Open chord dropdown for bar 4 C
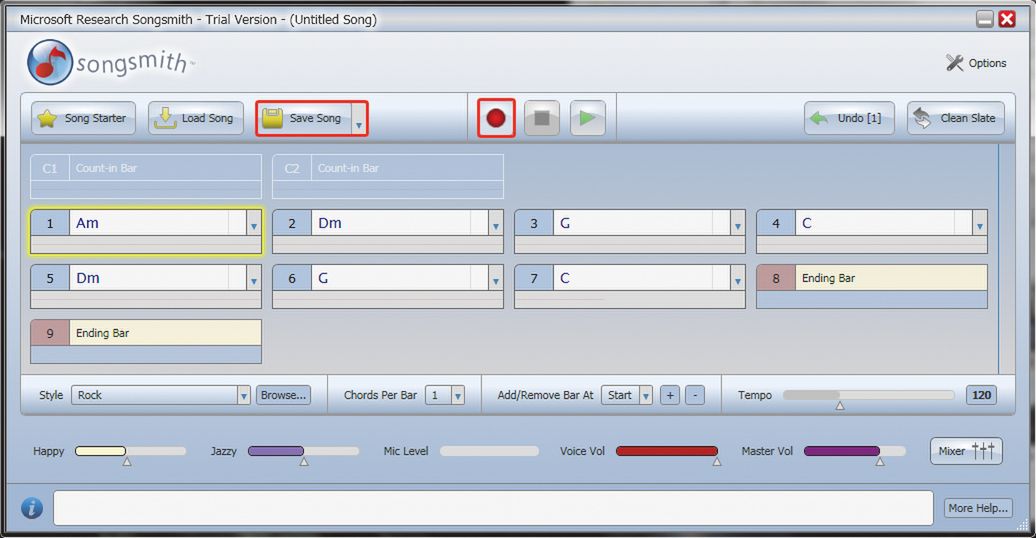The width and height of the screenshot is (1036, 538). (x=979, y=223)
